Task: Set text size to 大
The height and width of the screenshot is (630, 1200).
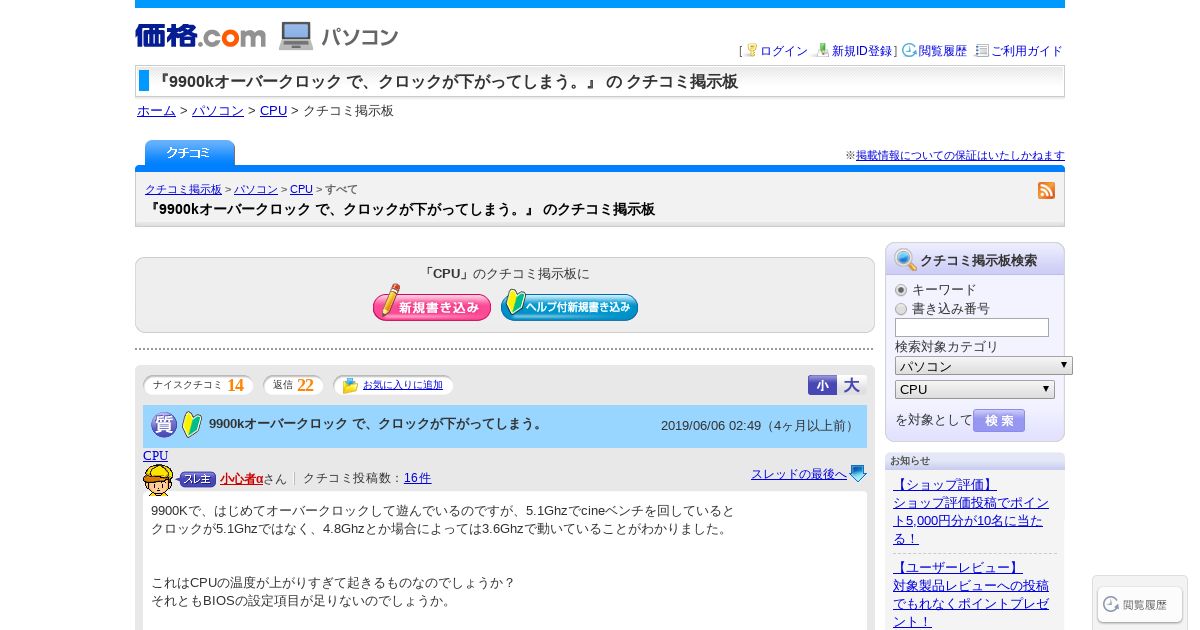Action: pyautogui.click(x=852, y=385)
